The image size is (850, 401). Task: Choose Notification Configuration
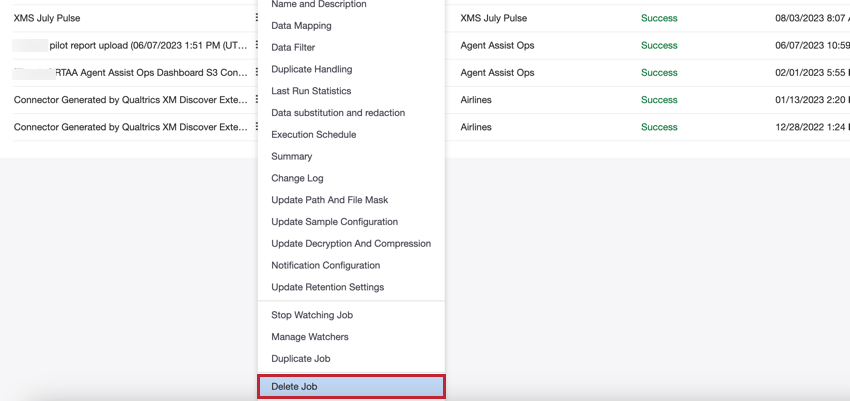click(x=325, y=265)
